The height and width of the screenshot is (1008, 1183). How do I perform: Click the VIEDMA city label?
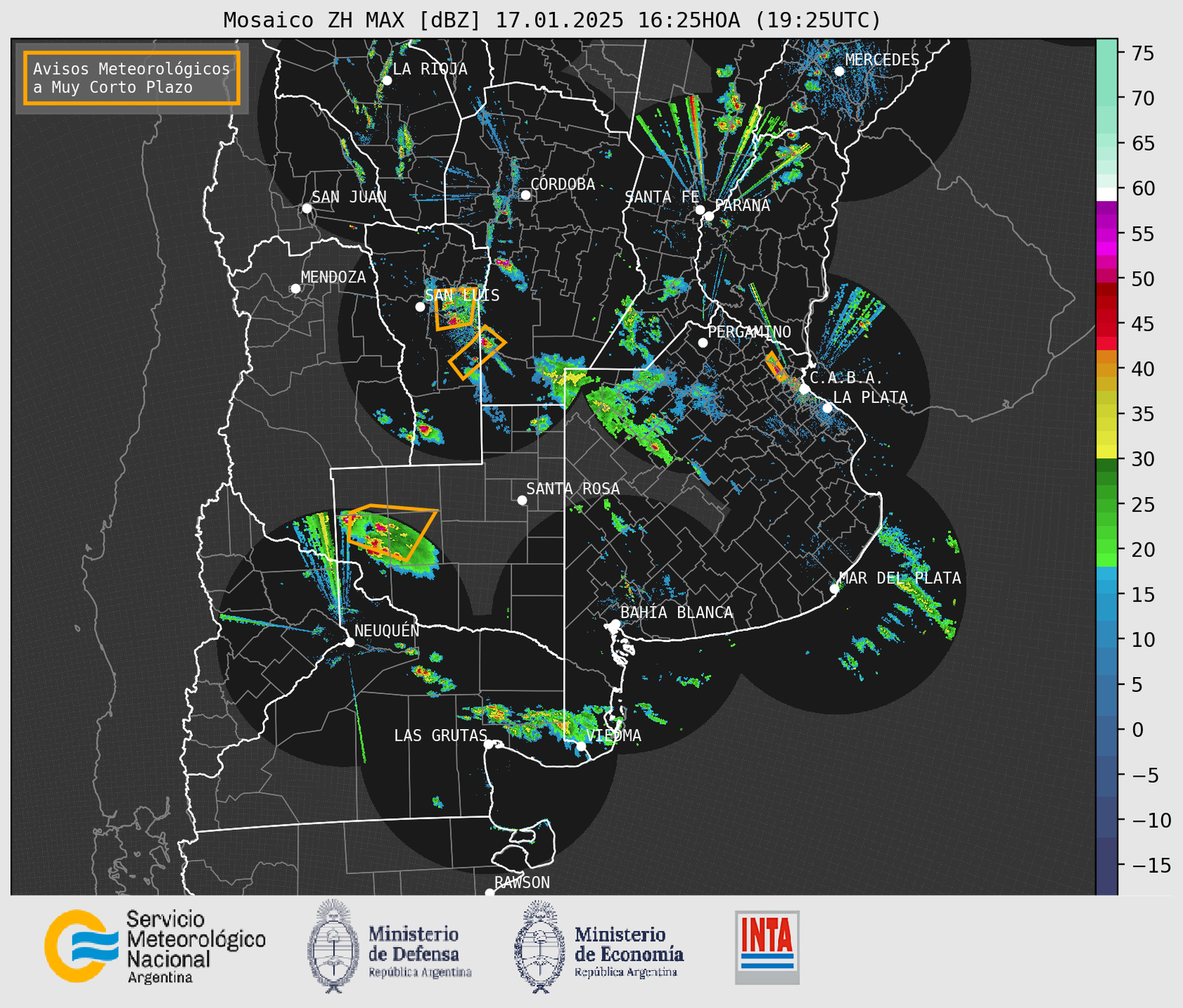614,735
